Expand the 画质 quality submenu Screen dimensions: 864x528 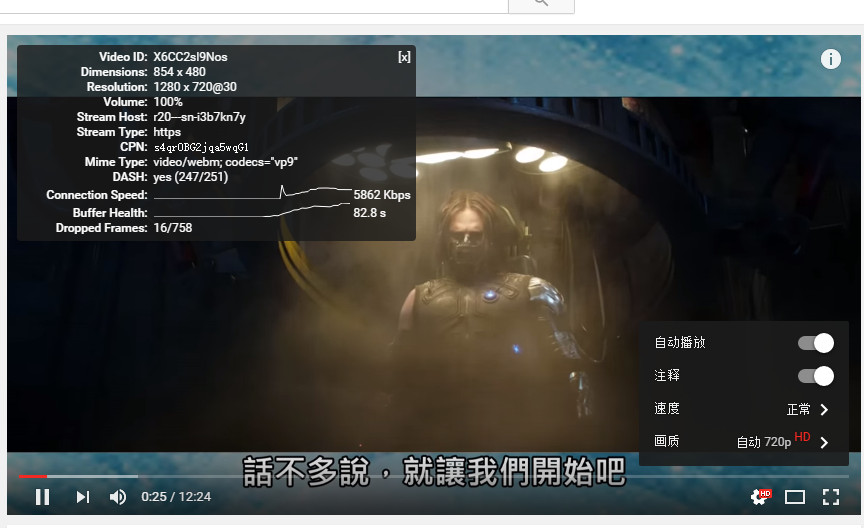pos(743,441)
